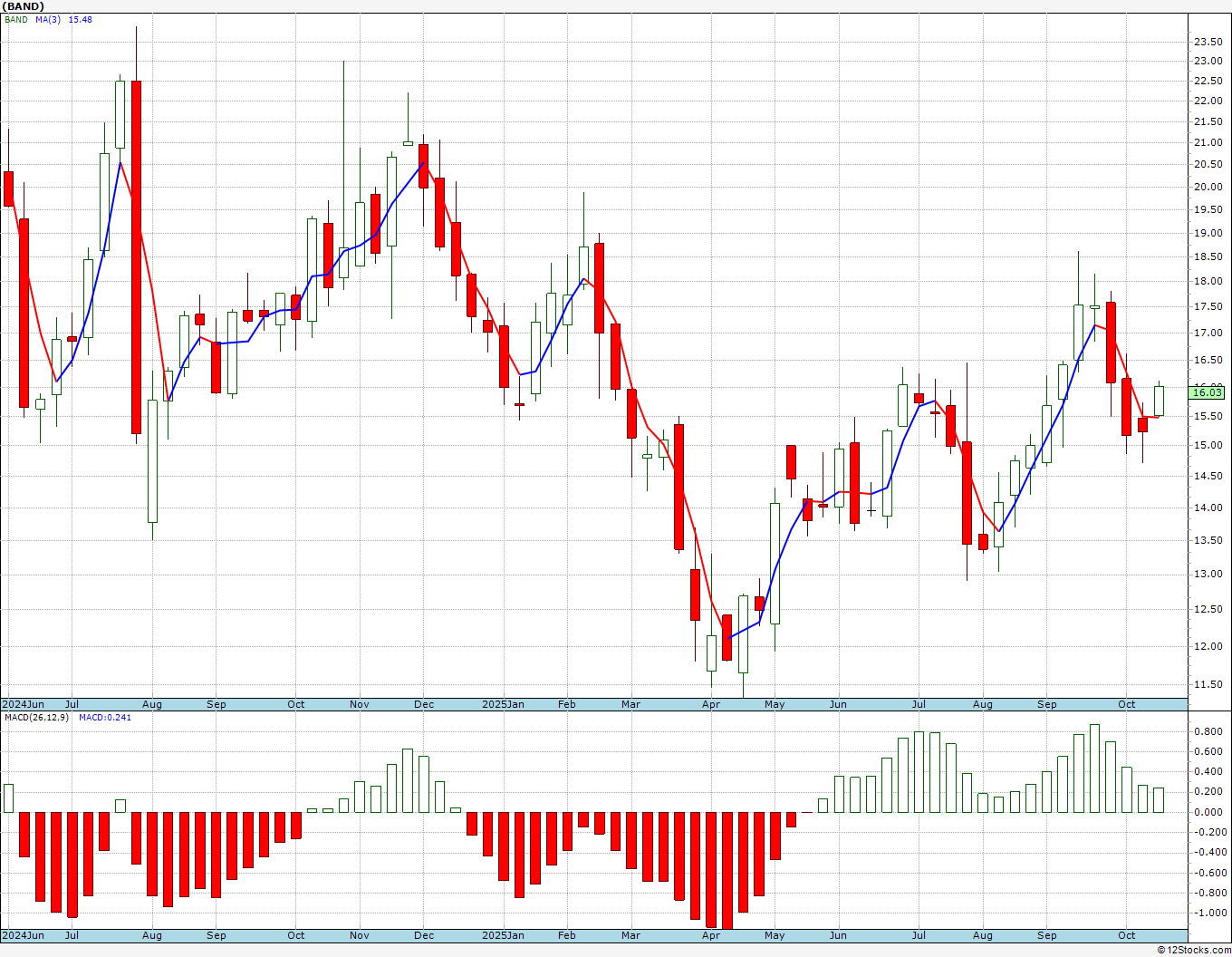Select the MACD:0.241 value readout
This screenshot has width=1232, height=957.
click(x=105, y=718)
